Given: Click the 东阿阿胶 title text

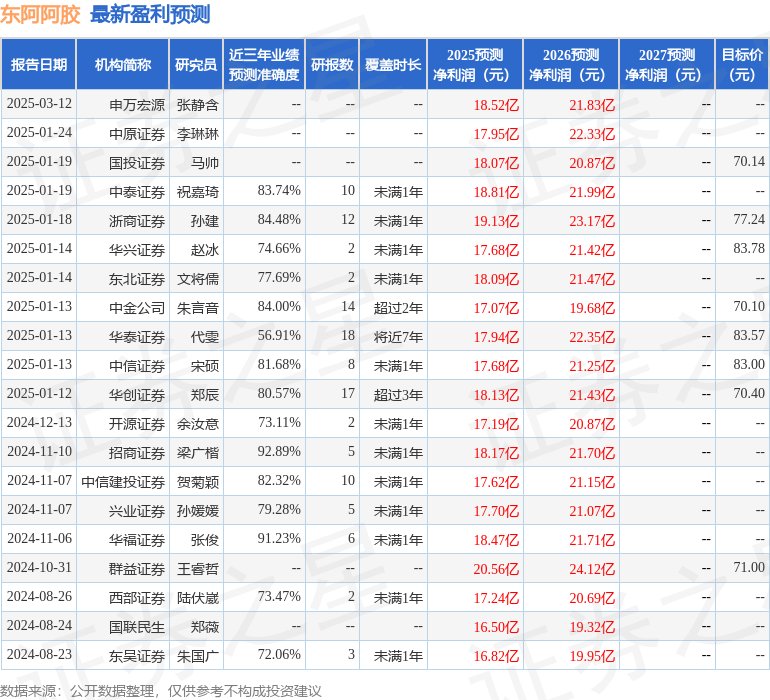Looking at the screenshot, I should pos(40,14).
